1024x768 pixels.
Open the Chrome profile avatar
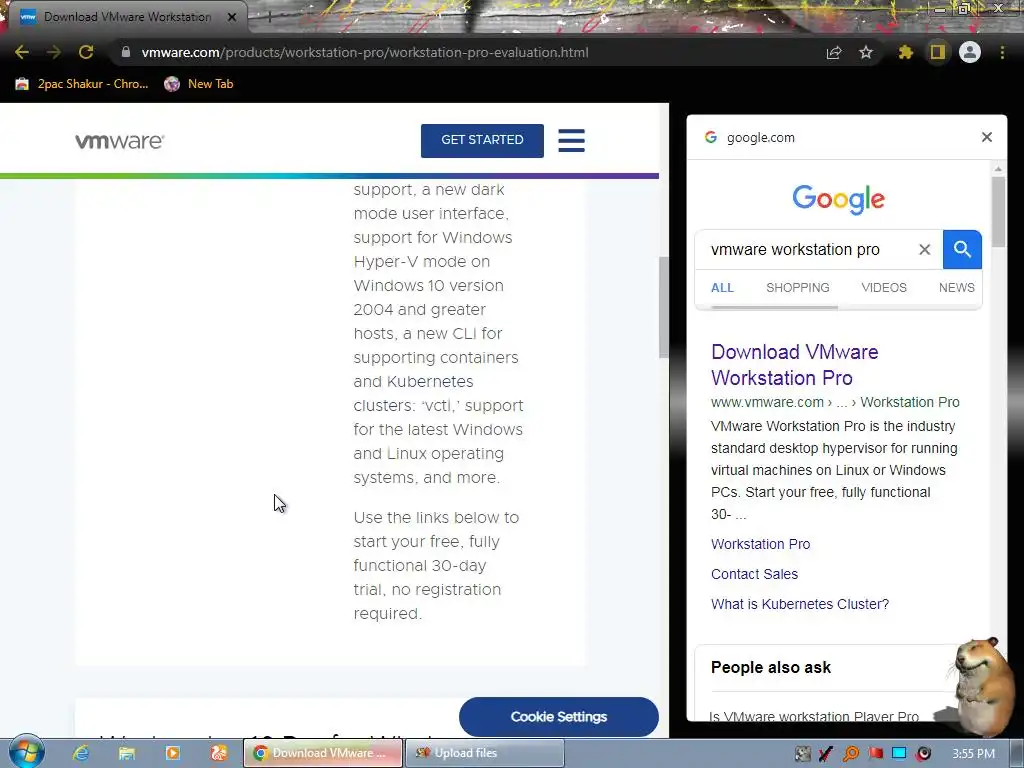pyautogui.click(x=970, y=52)
